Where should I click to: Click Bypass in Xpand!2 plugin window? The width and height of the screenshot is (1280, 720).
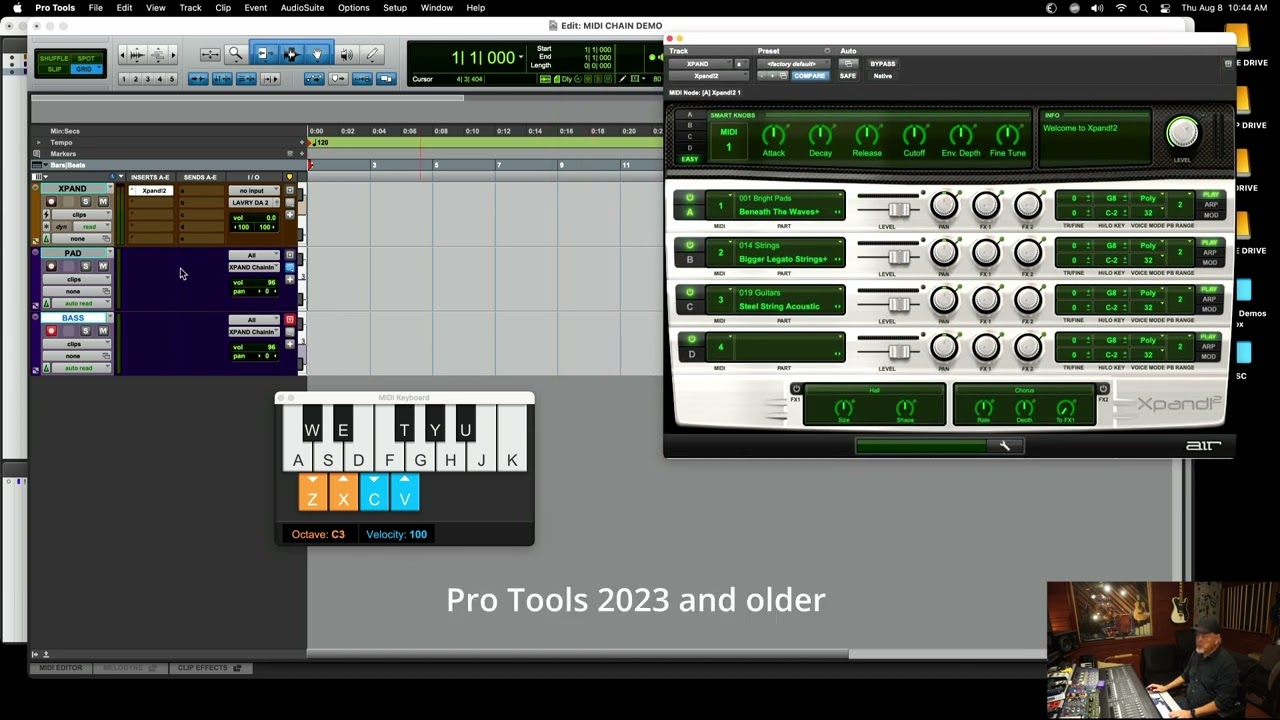coord(883,64)
